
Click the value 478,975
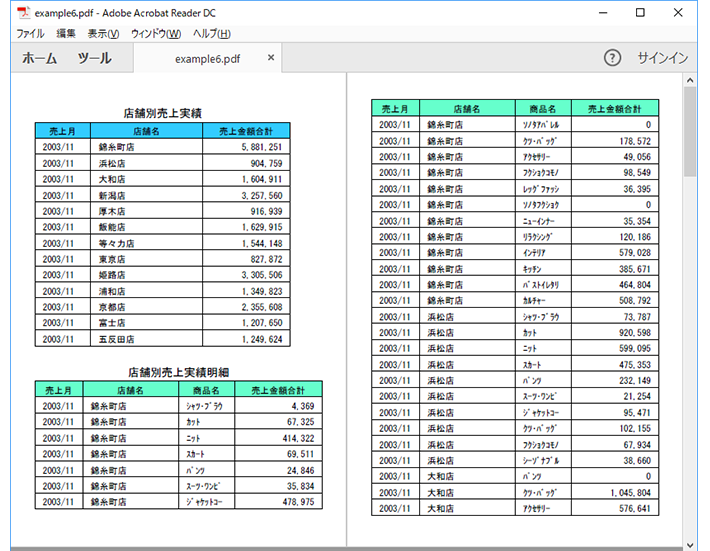pos(298,502)
